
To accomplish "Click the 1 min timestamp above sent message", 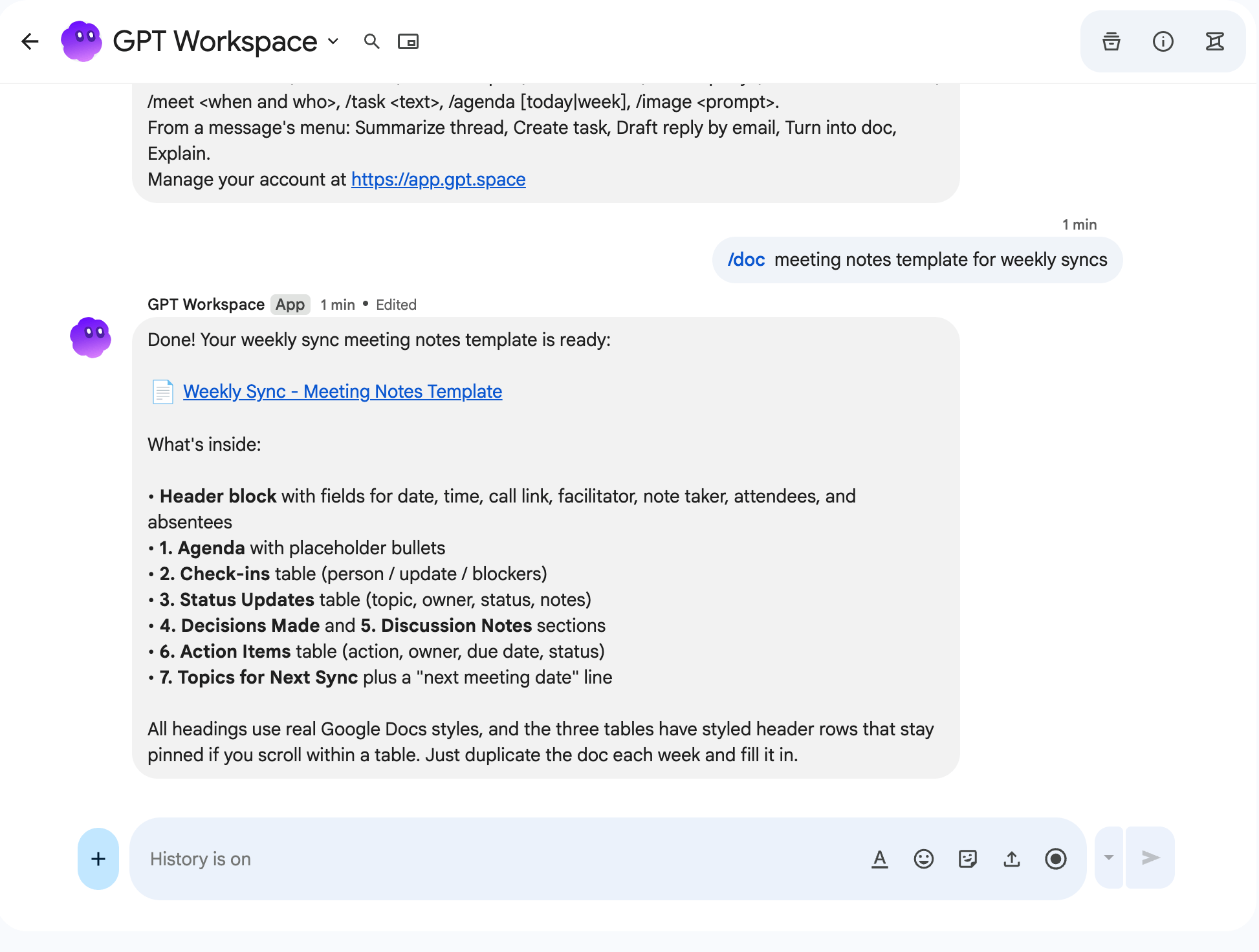I will [1080, 224].
